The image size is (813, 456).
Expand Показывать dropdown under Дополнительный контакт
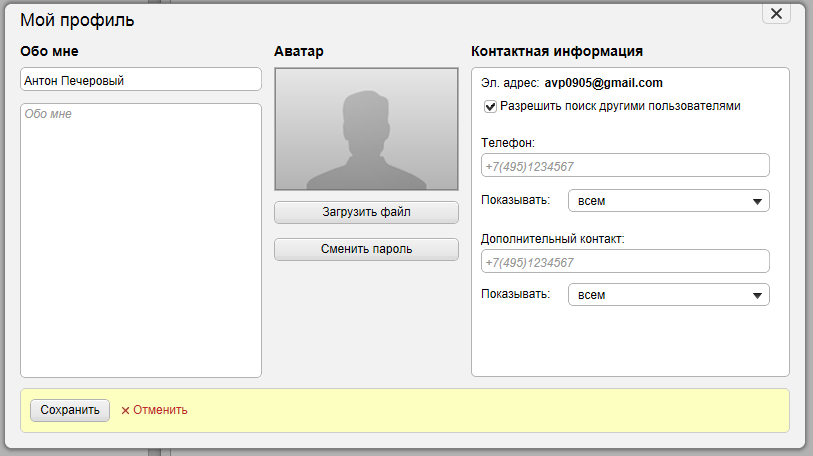[668, 295]
